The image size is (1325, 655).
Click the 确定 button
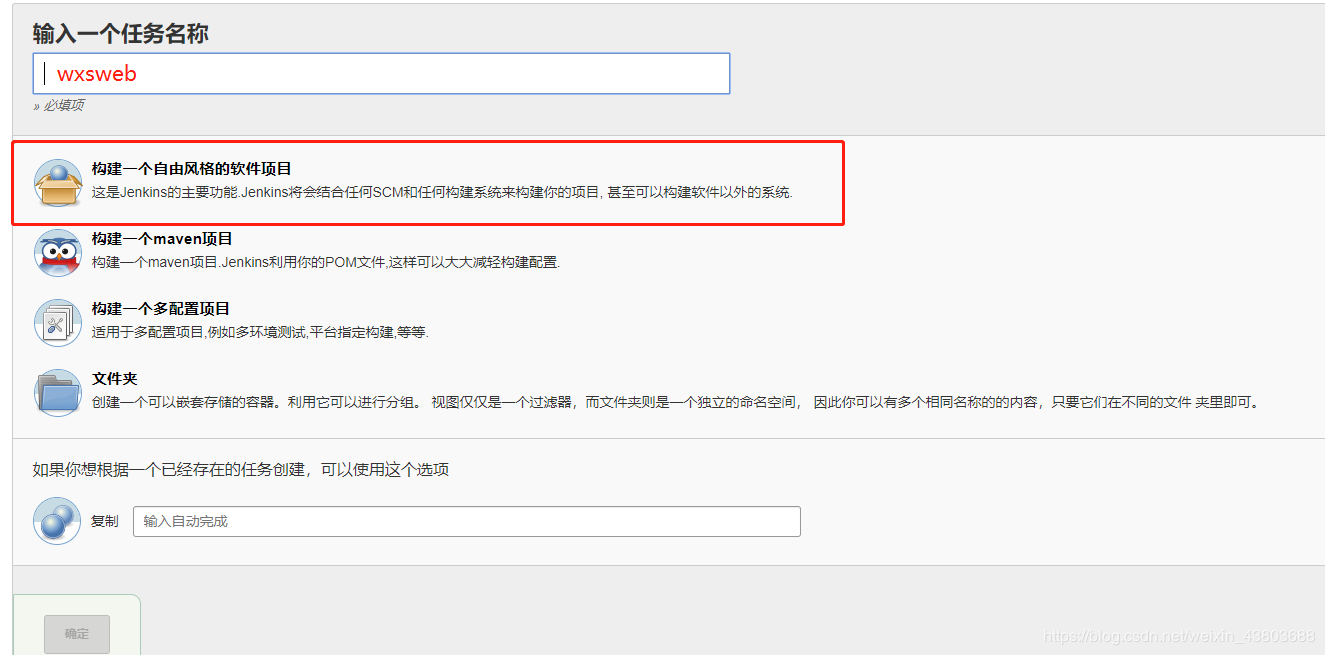click(x=77, y=634)
